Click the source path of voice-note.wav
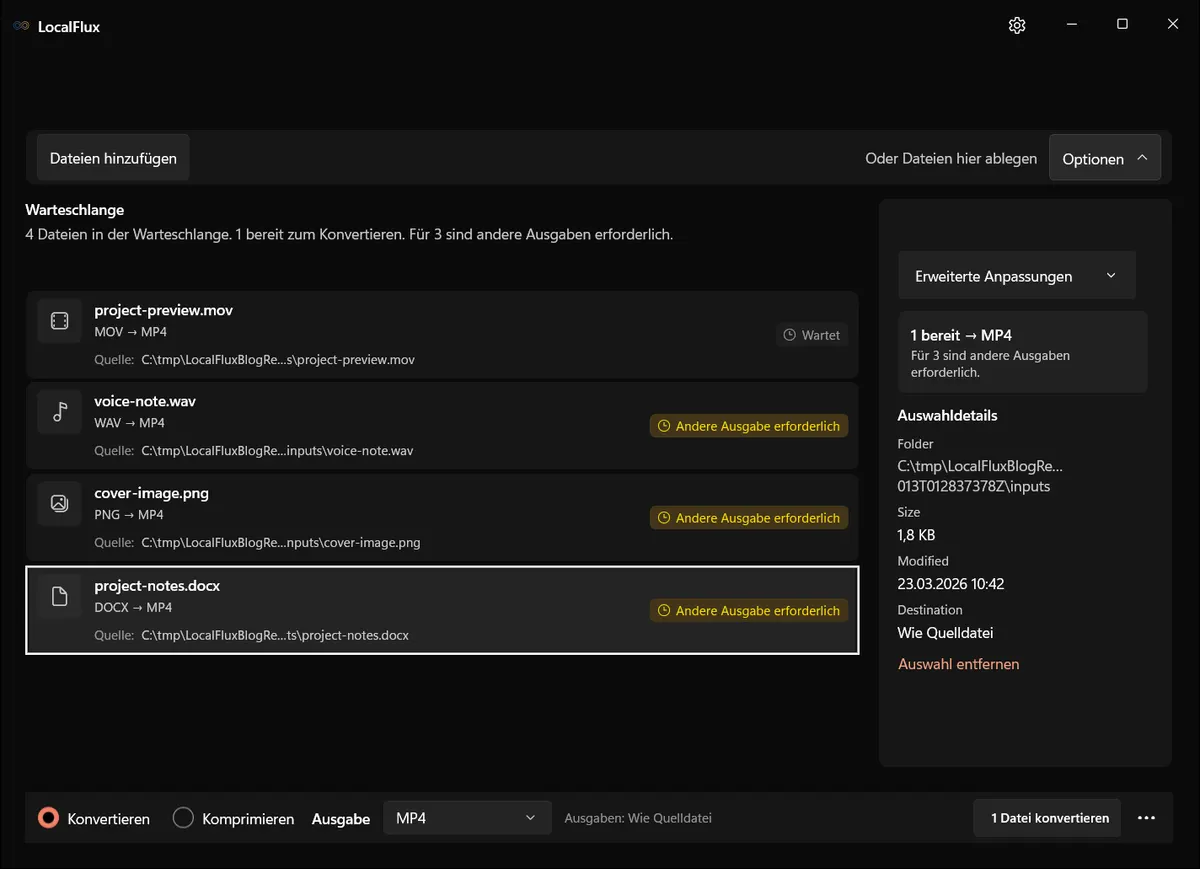1200x869 pixels. pos(277,451)
